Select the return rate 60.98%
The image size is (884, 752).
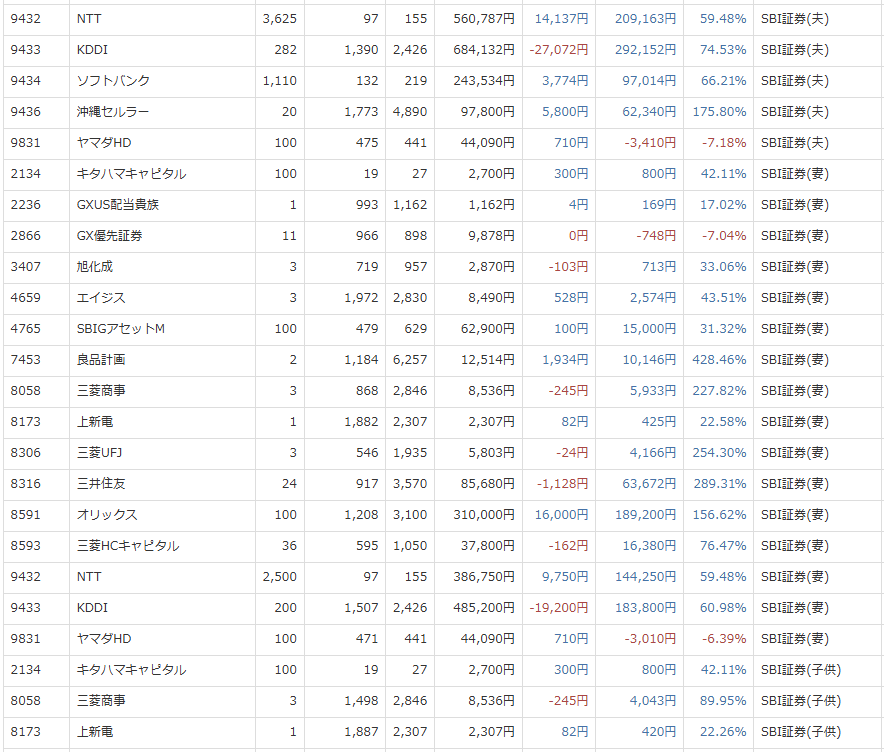(723, 608)
